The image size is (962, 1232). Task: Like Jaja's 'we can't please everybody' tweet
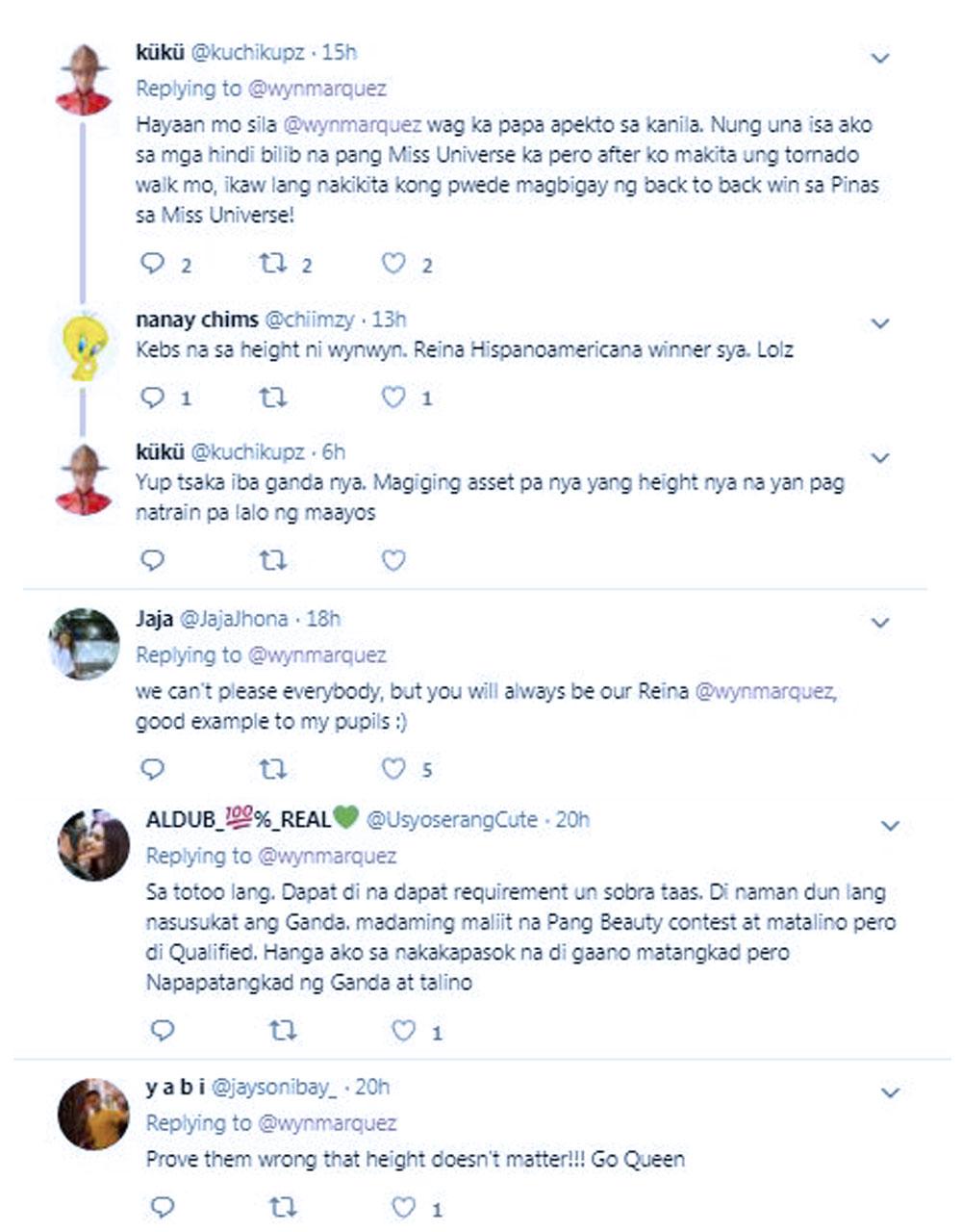[x=394, y=768]
